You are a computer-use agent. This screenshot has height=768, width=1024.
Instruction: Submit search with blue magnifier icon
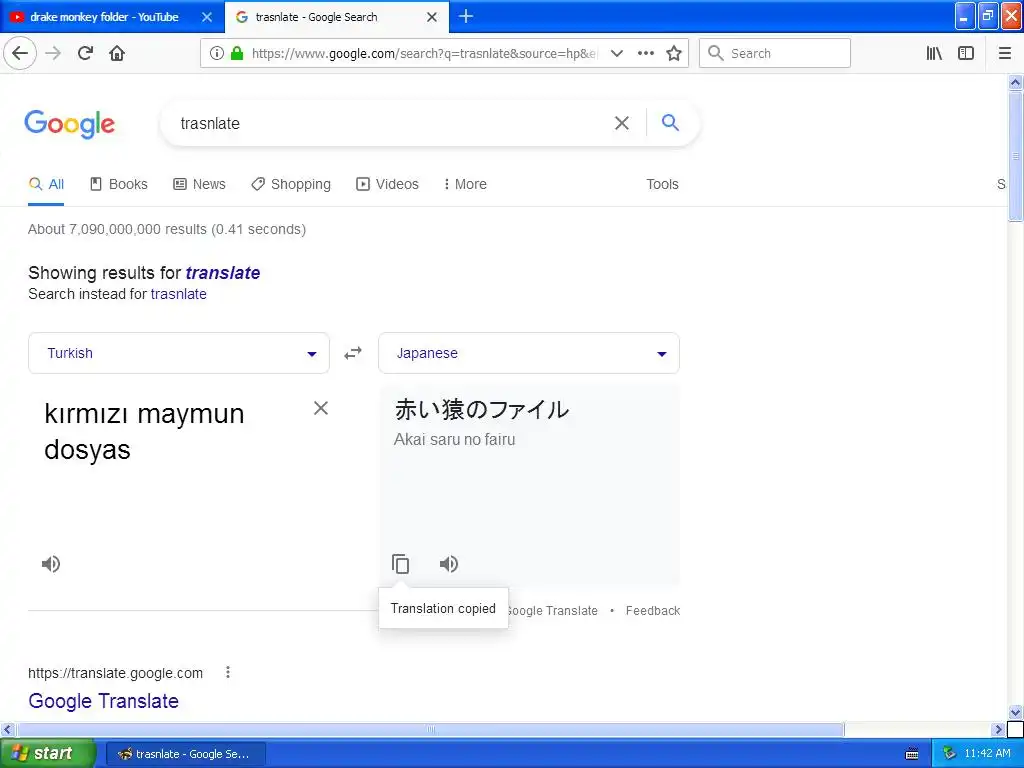(x=670, y=122)
